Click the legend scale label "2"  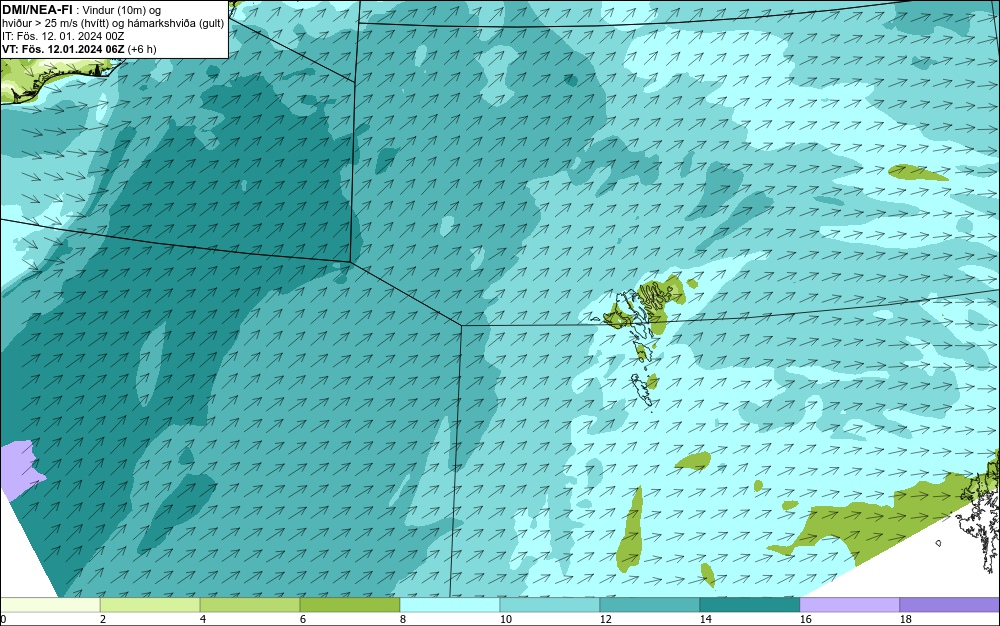click(103, 619)
